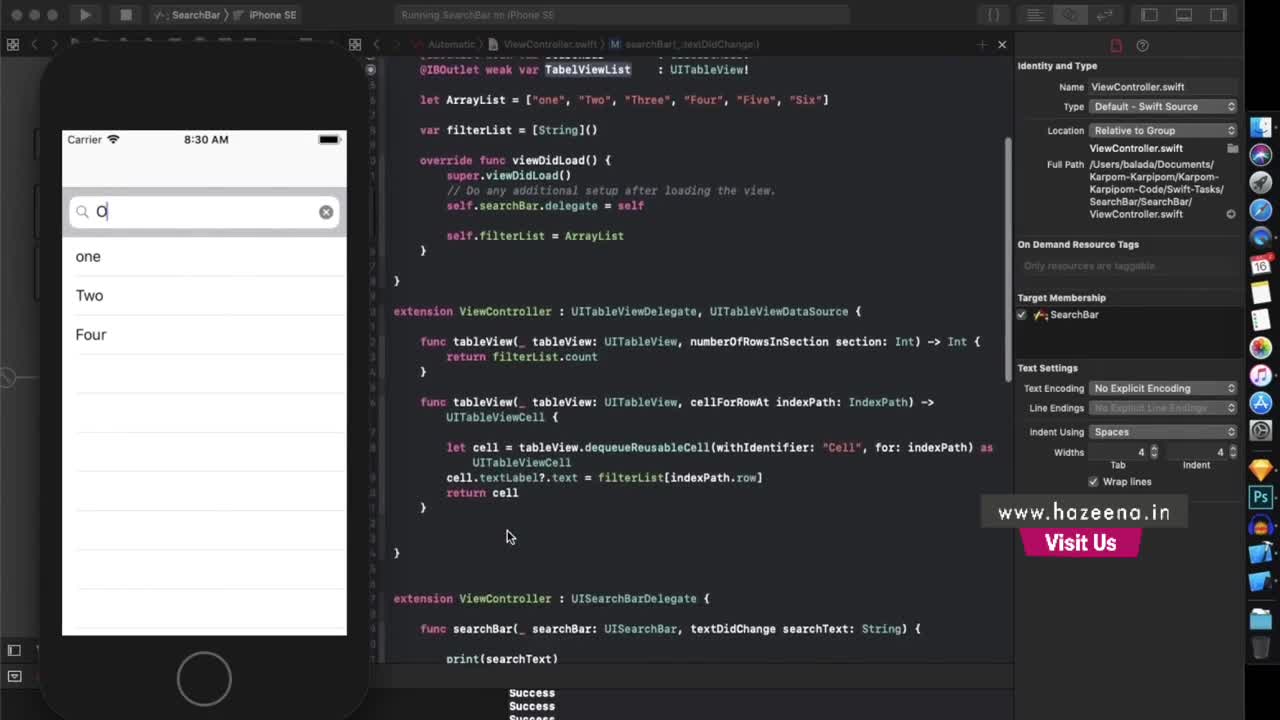1280x720 pixels.
Task: Open Calendar from the Dock
Action: click(1261, 265)
